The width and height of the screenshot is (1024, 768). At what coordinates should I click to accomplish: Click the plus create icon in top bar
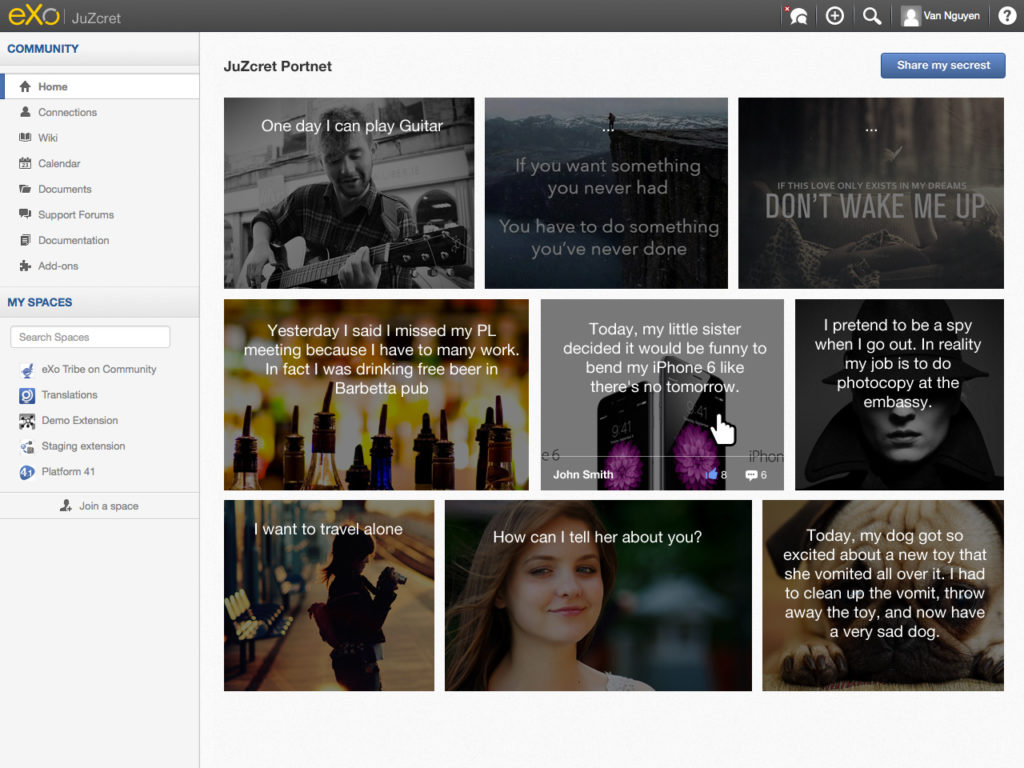[835, 16]
